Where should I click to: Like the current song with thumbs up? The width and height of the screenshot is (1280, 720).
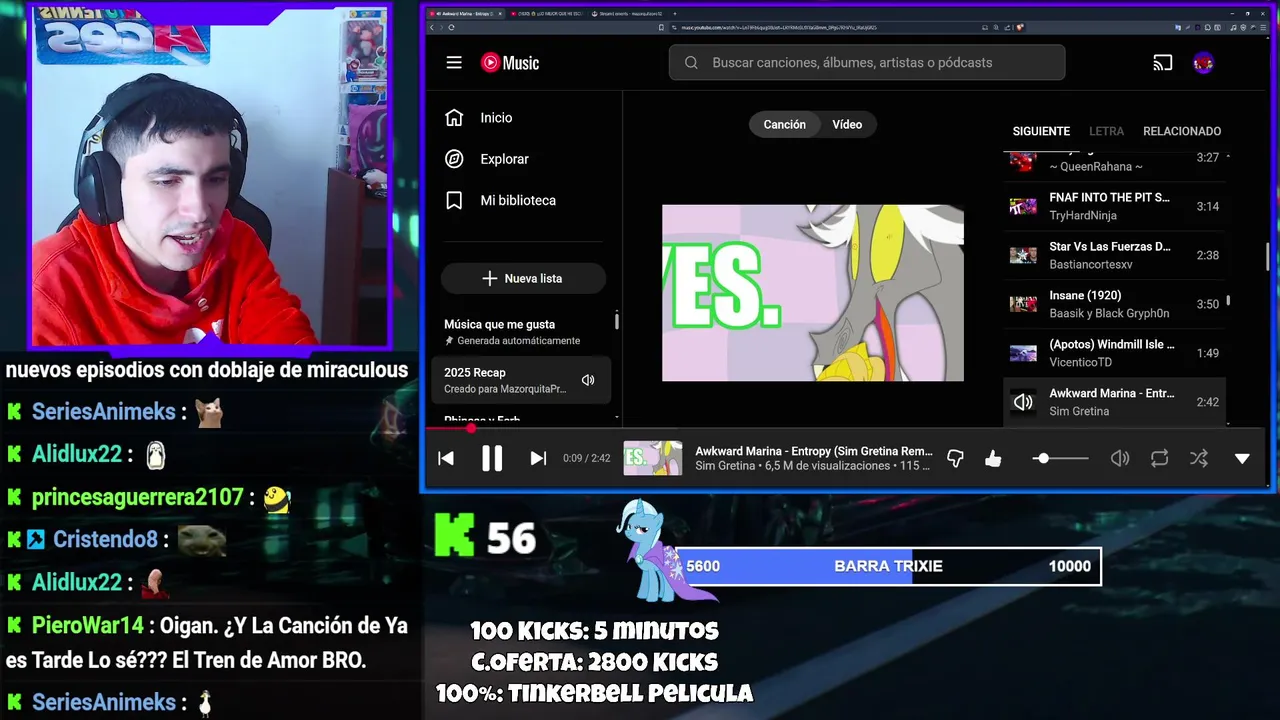coord(993,458)
